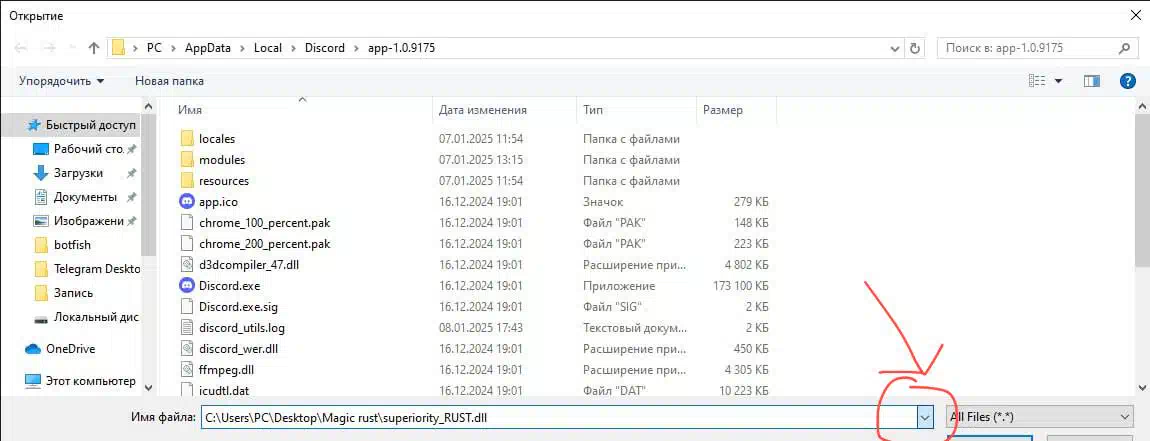This screenshot has width=1150, height=441.
Task: Go up one folder level arrow
Action: 93,48
